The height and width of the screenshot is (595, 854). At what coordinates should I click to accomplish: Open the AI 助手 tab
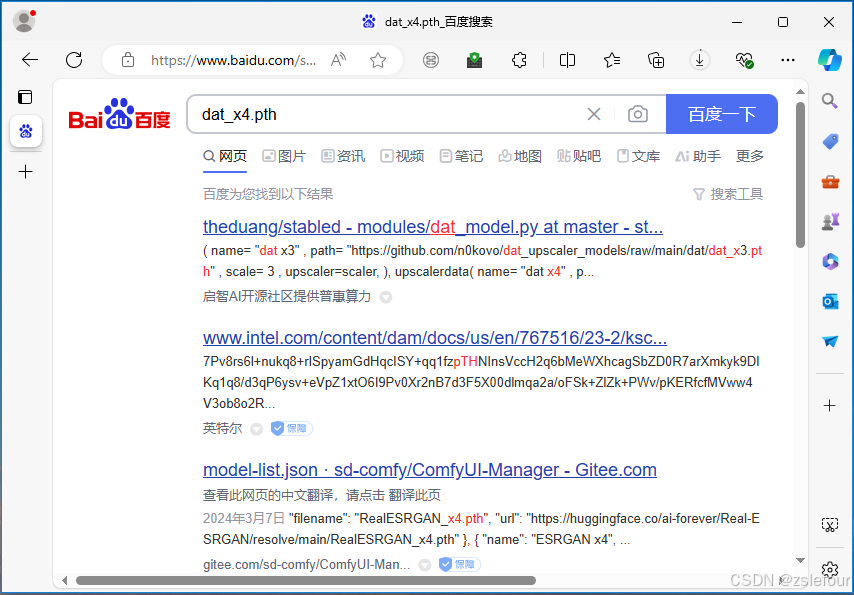(698, 156)
